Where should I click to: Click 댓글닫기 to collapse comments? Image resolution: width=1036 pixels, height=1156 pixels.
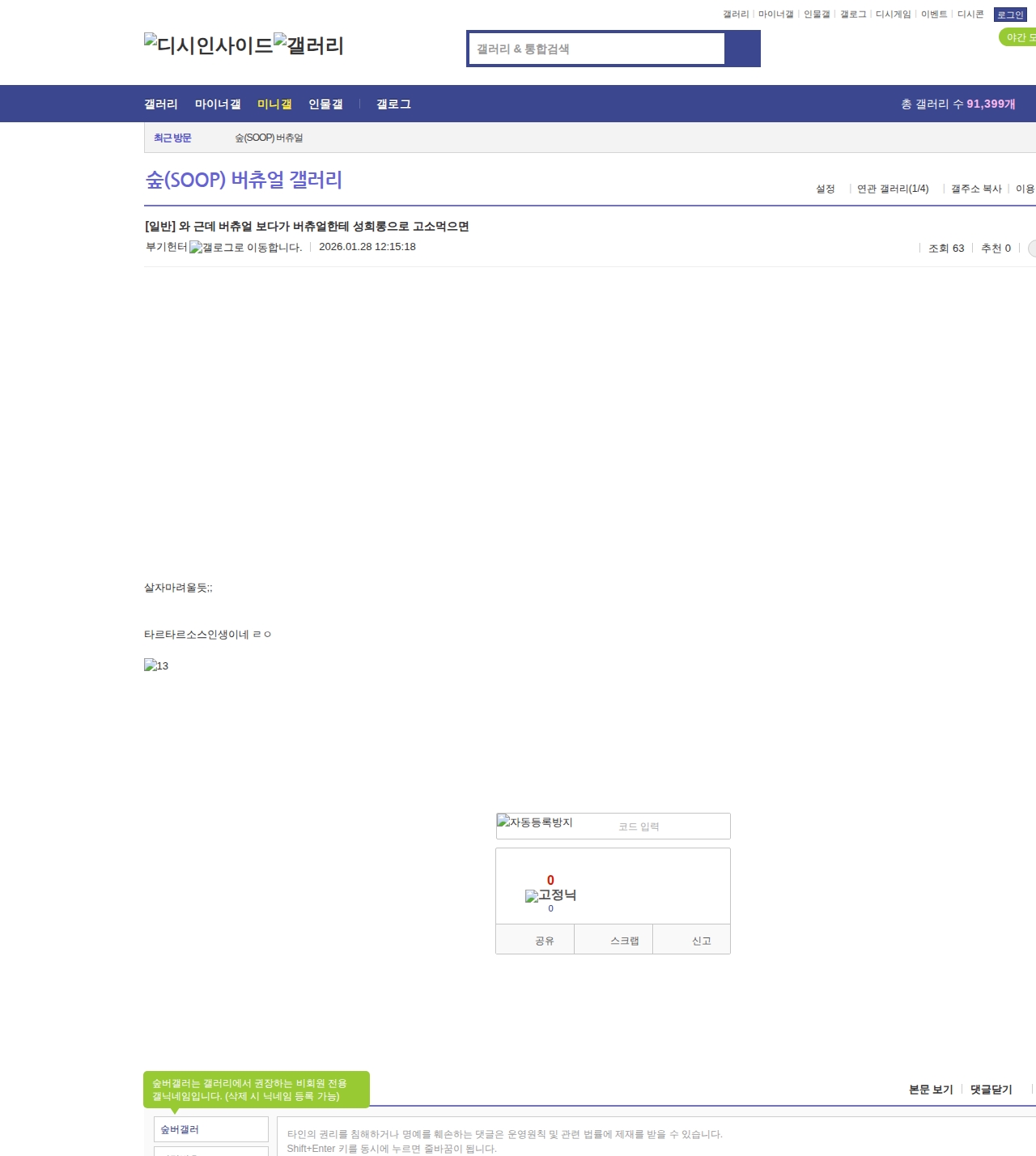[991, 1090]
